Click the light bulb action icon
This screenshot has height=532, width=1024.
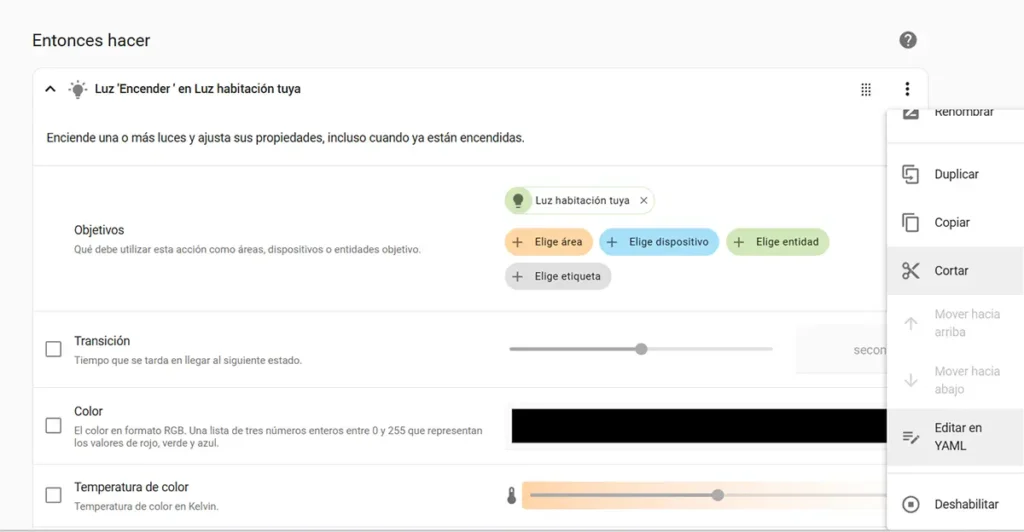point(77,89)
